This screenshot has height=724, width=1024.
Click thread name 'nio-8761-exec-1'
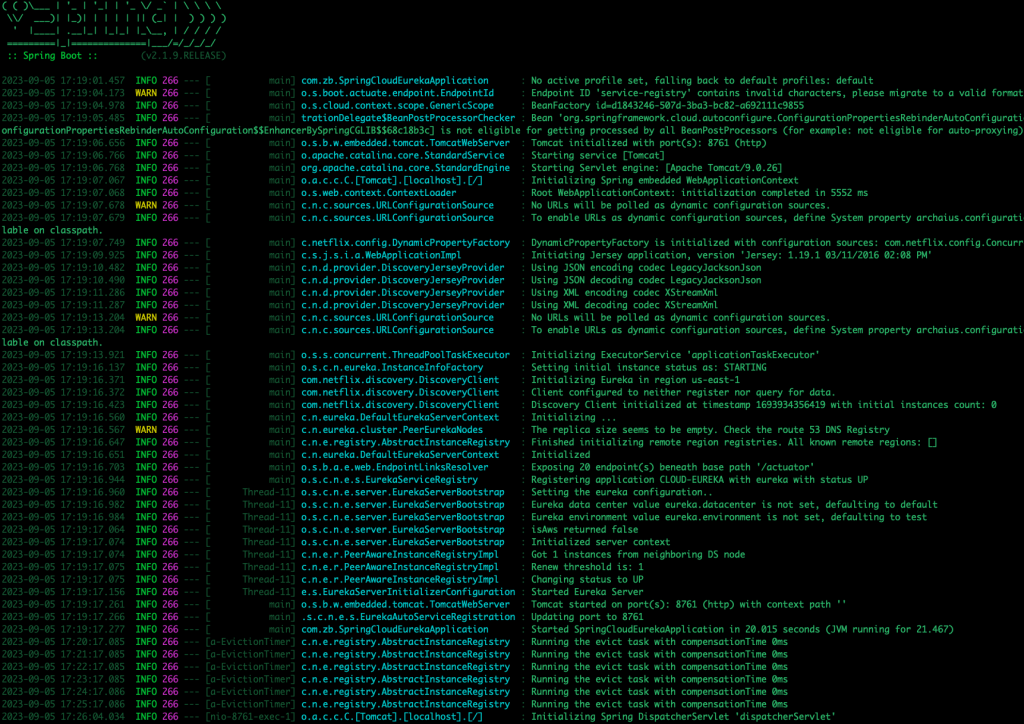point(250,715)
